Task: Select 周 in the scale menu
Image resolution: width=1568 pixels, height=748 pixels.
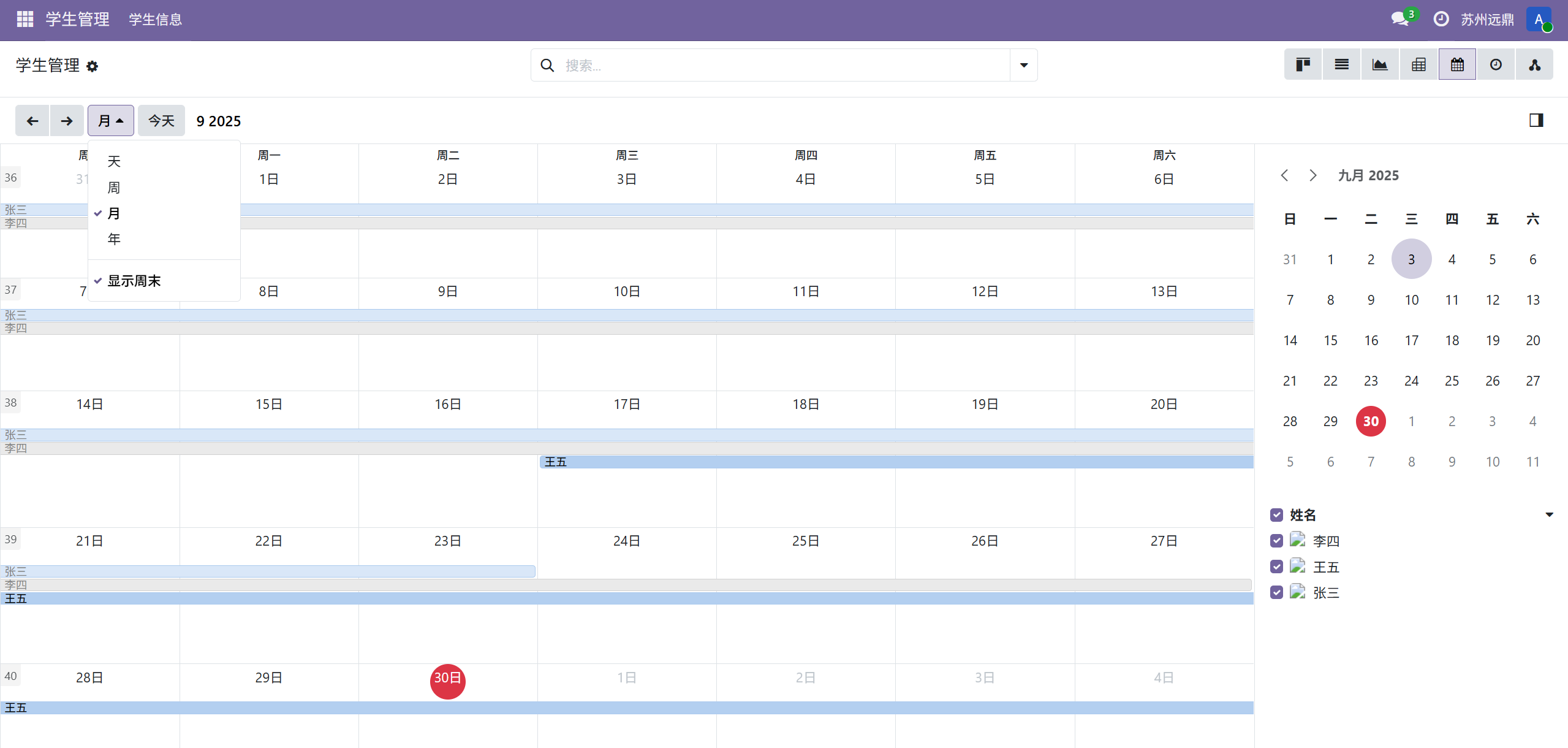Action: pyautogui.click(x=114, y=188)
